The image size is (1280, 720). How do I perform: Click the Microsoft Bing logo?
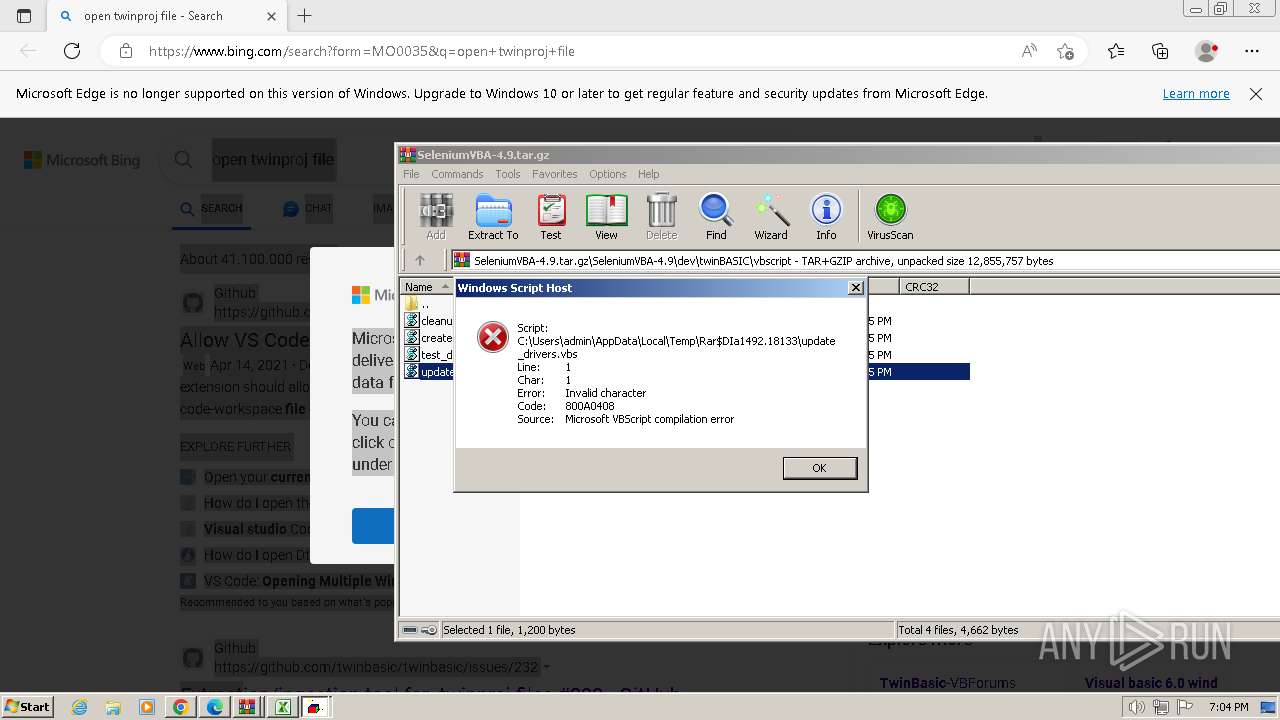point(82,160)
